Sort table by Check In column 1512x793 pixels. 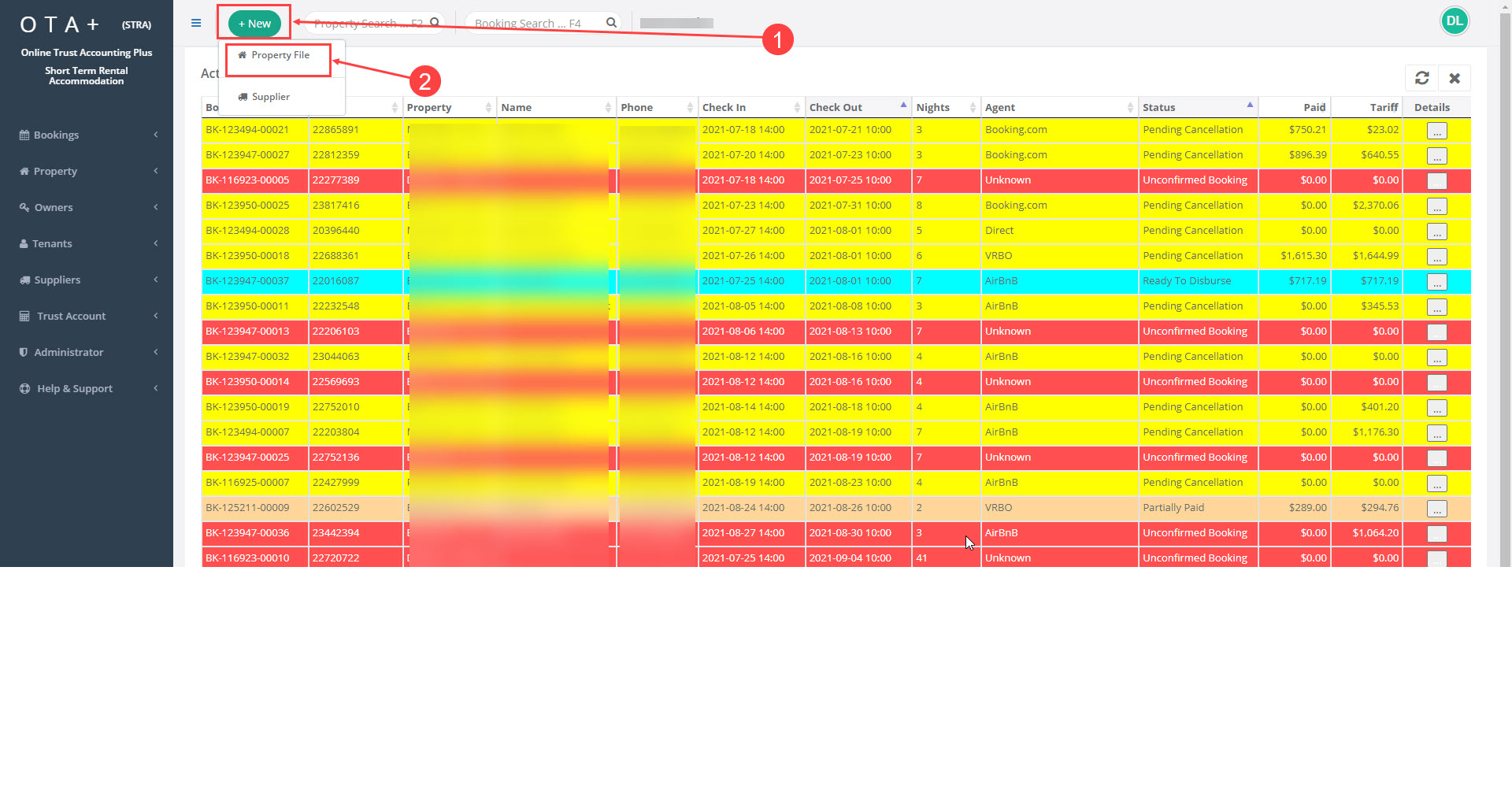coord(751,107)
